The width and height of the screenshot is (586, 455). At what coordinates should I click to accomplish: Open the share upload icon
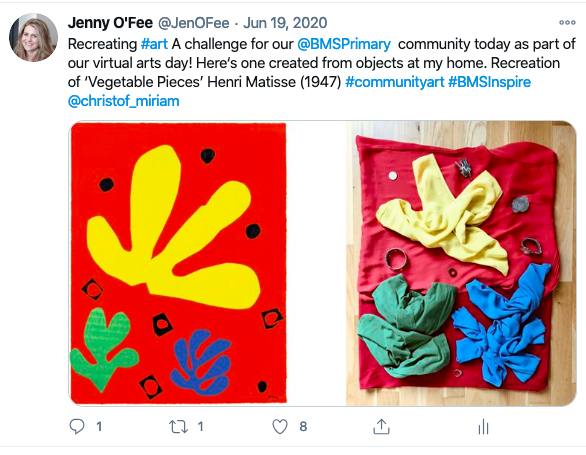[381, 427]
